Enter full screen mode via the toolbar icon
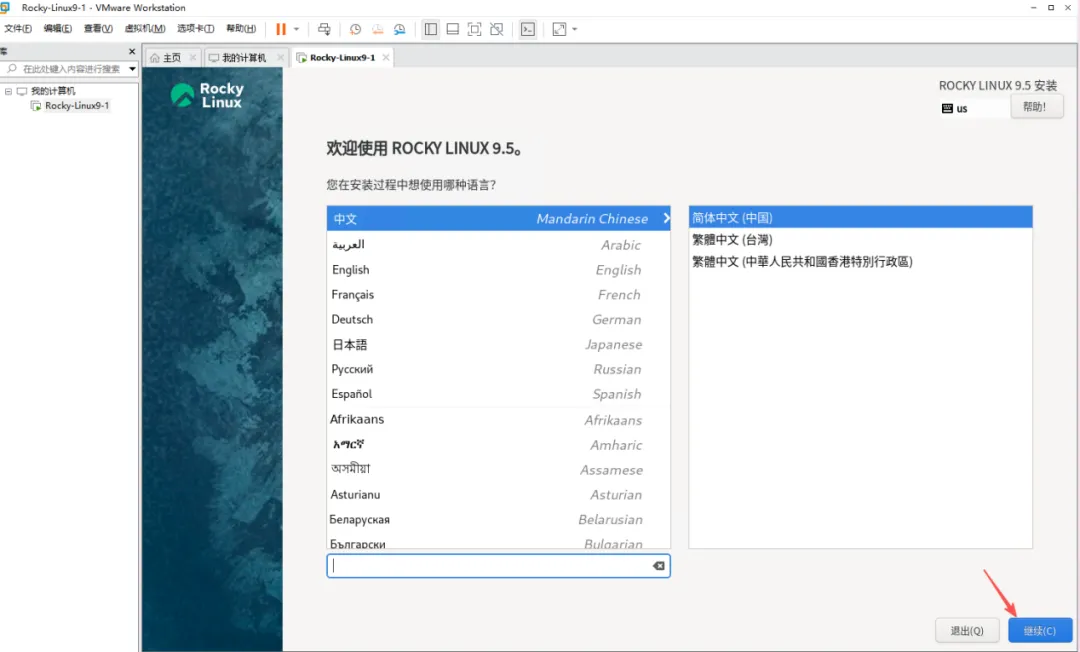The height and width of the screenshot is (652, 1080). [x=475, y=29]
